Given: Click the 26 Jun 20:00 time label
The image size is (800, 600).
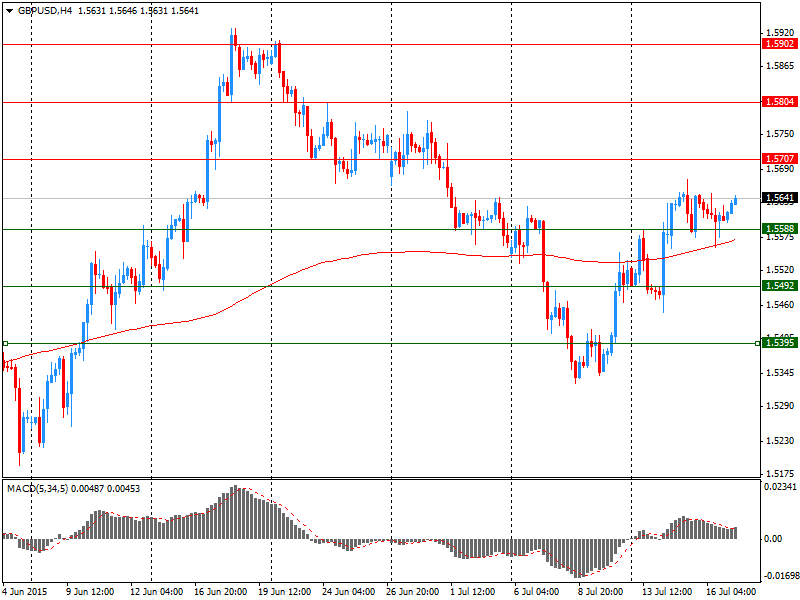Looking at the screenshot, I should (x=413, y=591).
